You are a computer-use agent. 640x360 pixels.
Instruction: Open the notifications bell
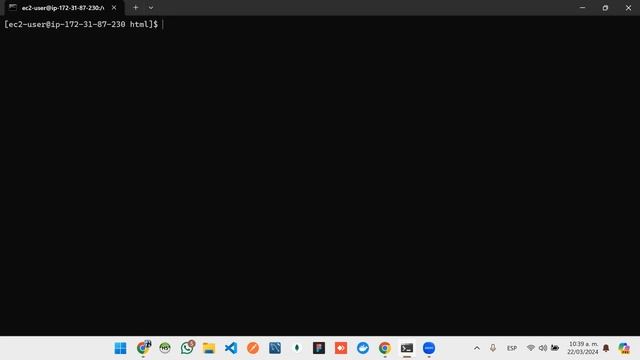coord(606,348)
